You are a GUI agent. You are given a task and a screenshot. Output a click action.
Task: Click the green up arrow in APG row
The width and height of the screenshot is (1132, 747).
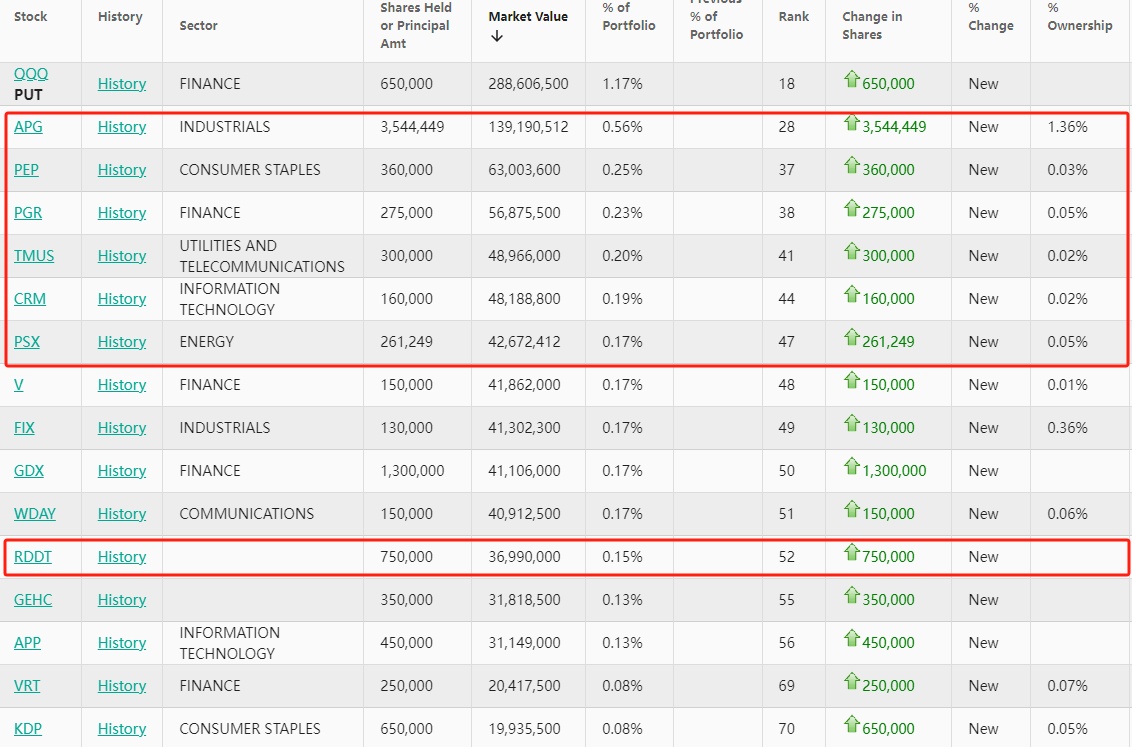coord(852,124)
